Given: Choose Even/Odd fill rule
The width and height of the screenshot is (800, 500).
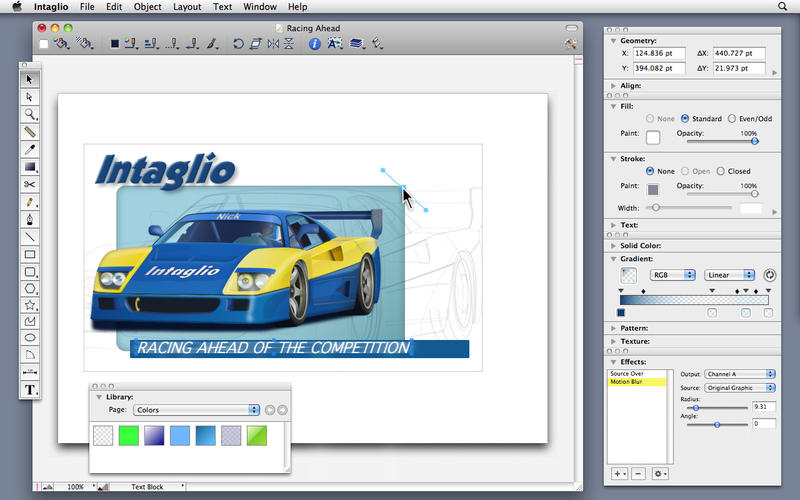Looking at the screenshot, I should 732,119.
